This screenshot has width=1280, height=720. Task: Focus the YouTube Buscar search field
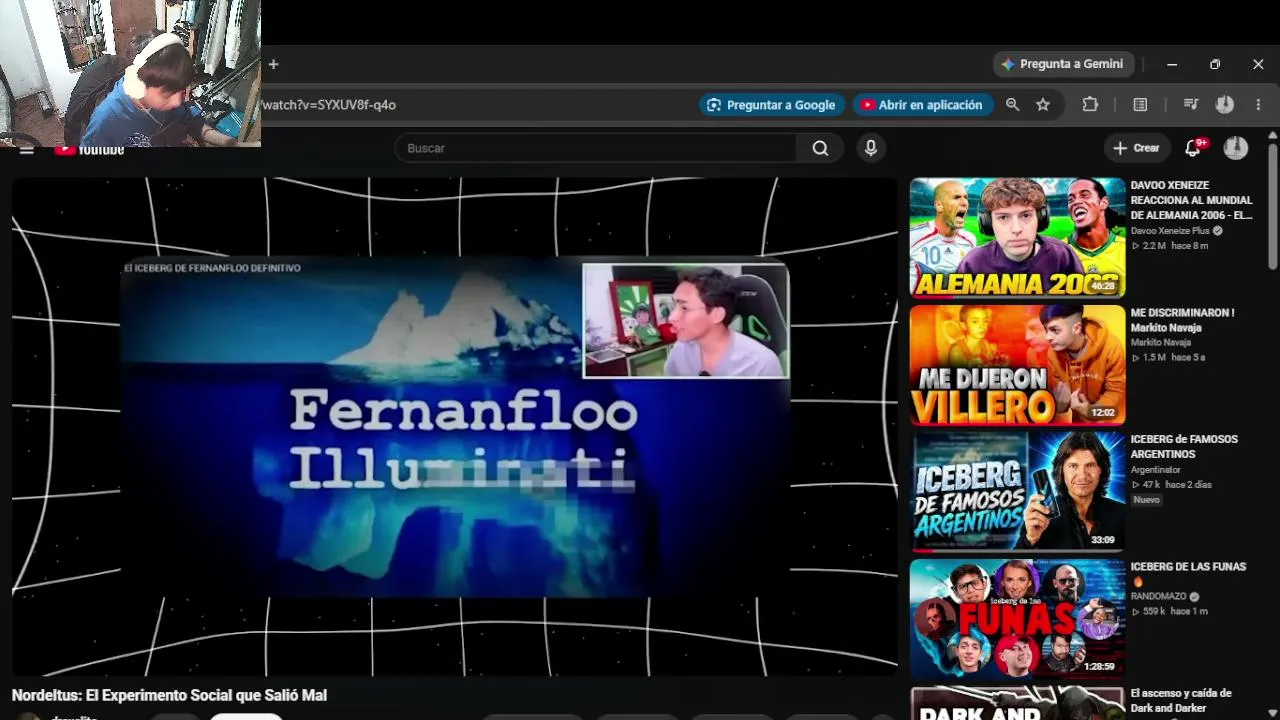point(596,148)
